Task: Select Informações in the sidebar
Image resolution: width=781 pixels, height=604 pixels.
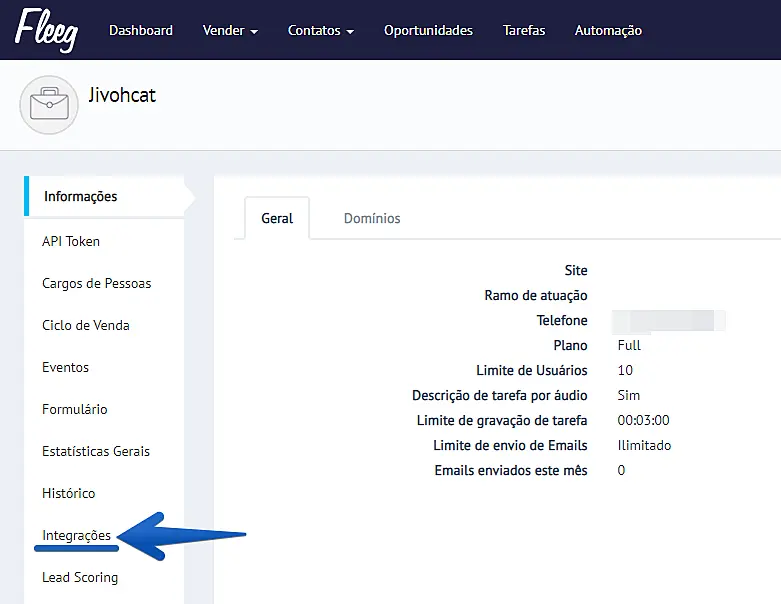Action: click(x=80, y=197)
